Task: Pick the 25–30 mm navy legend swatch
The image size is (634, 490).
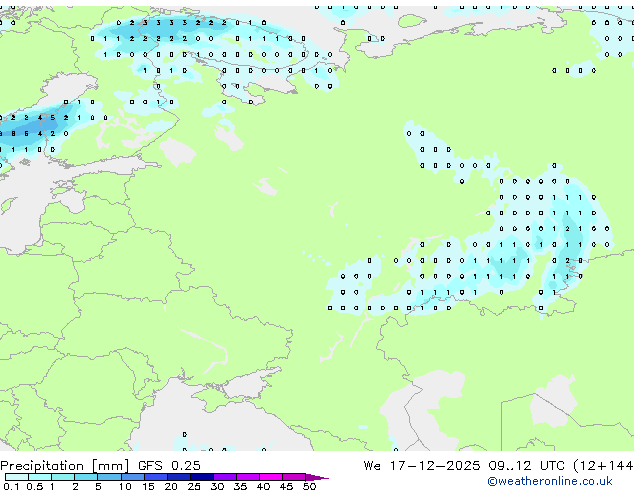Action: pos(202,477)
